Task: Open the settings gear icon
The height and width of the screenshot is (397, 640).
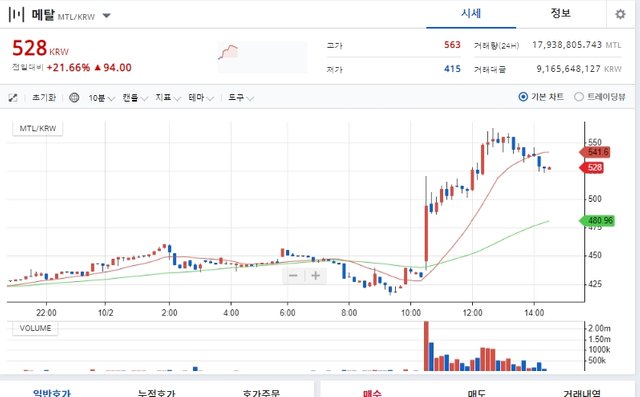Action: click(620, 14)
